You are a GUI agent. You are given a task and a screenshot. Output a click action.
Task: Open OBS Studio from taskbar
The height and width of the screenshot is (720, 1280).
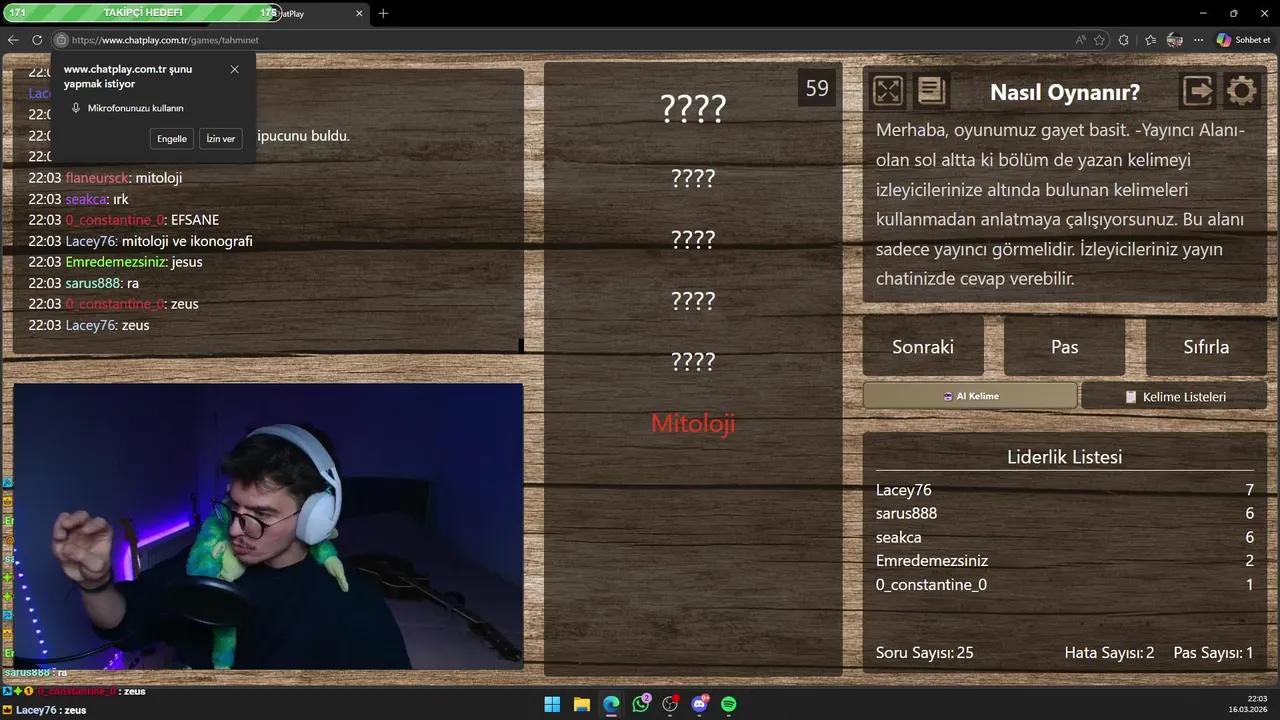pos(670,704)
